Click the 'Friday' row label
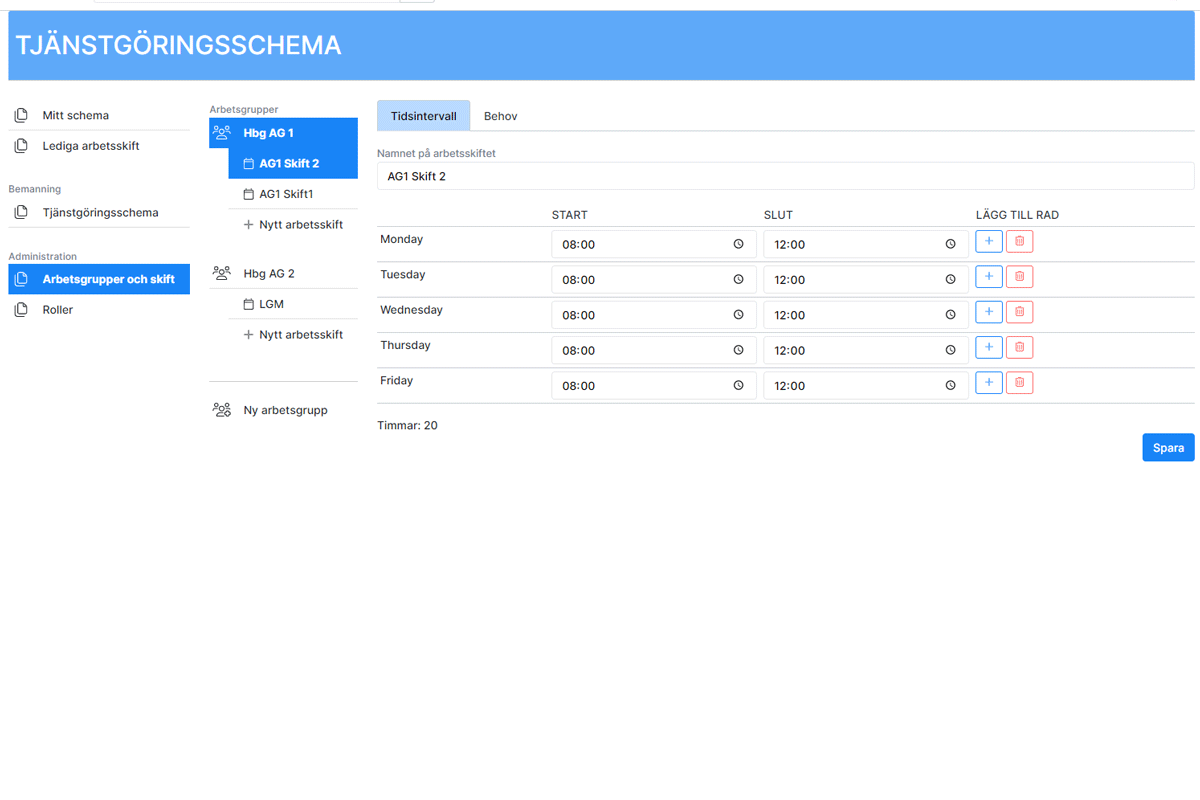 (397, 381)
